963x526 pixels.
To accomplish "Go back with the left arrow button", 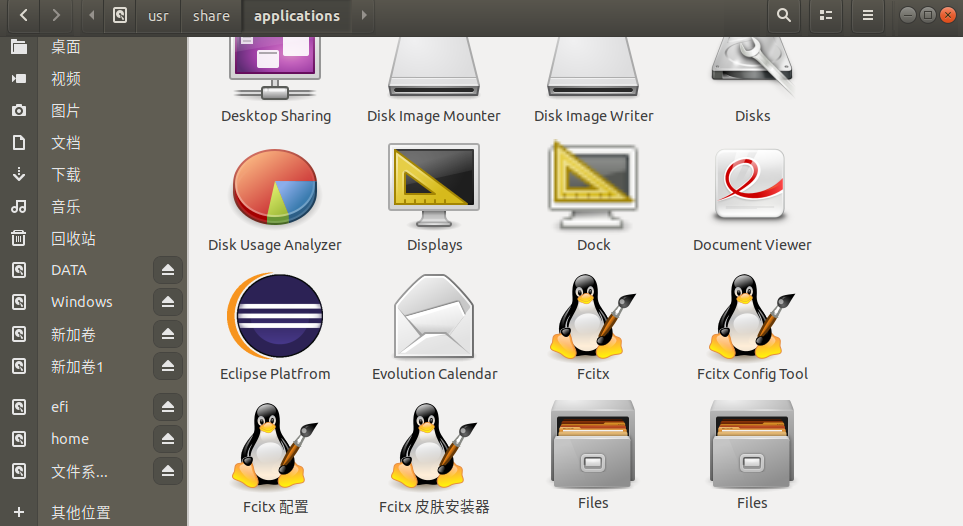I will tap(24, 15).
